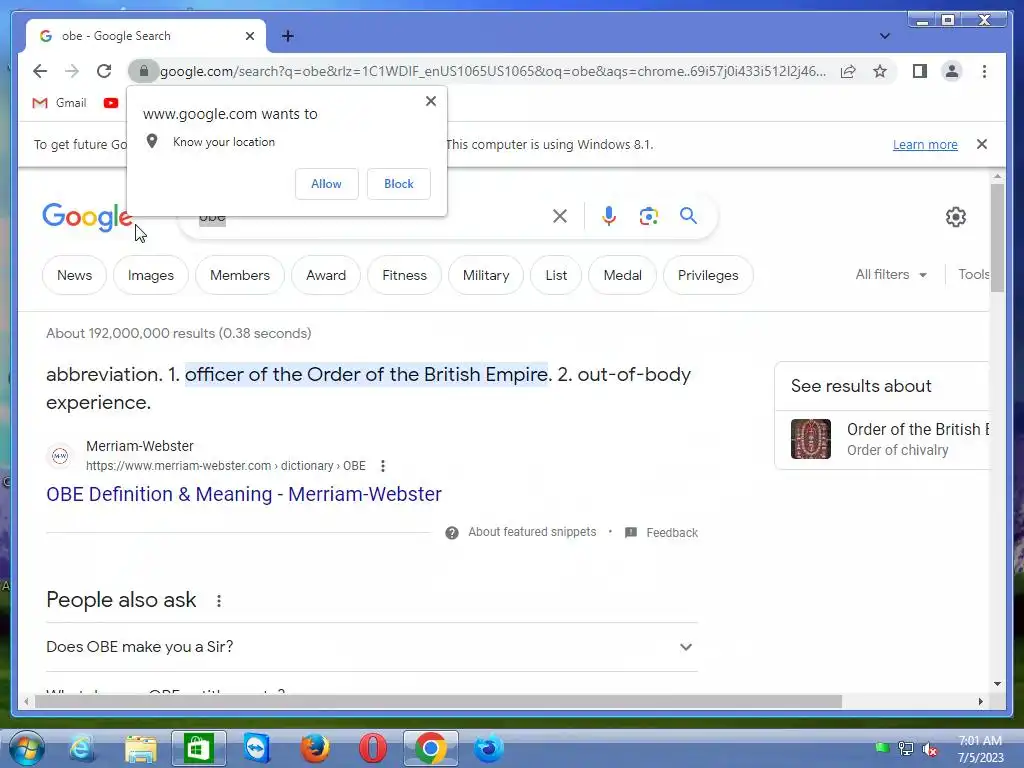
Task: Start voice search with microphone icon
Action: pos(609,216)
